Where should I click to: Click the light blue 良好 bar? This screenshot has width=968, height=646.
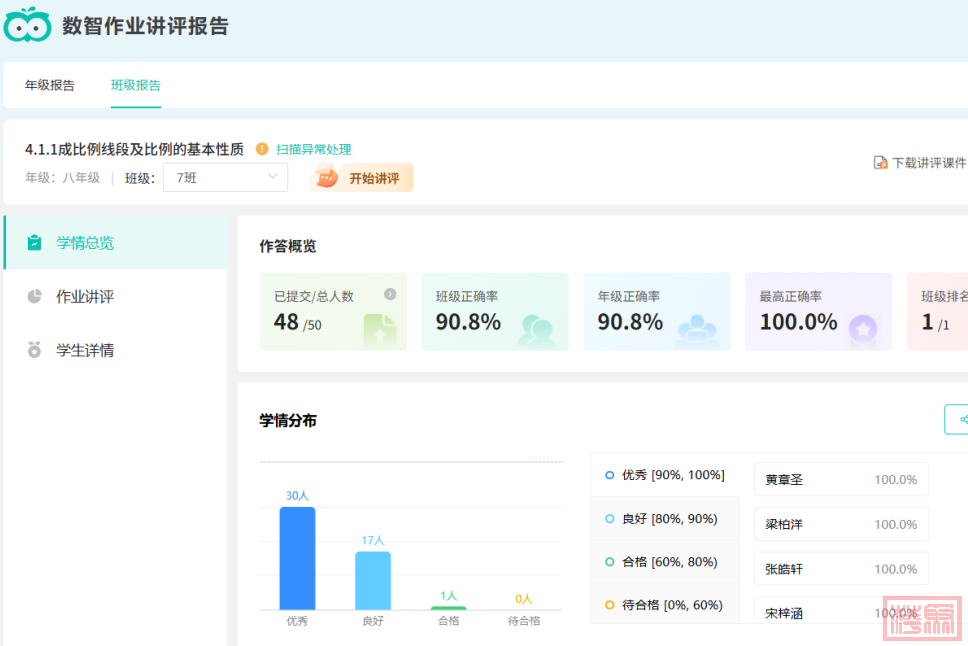(373, 580)
